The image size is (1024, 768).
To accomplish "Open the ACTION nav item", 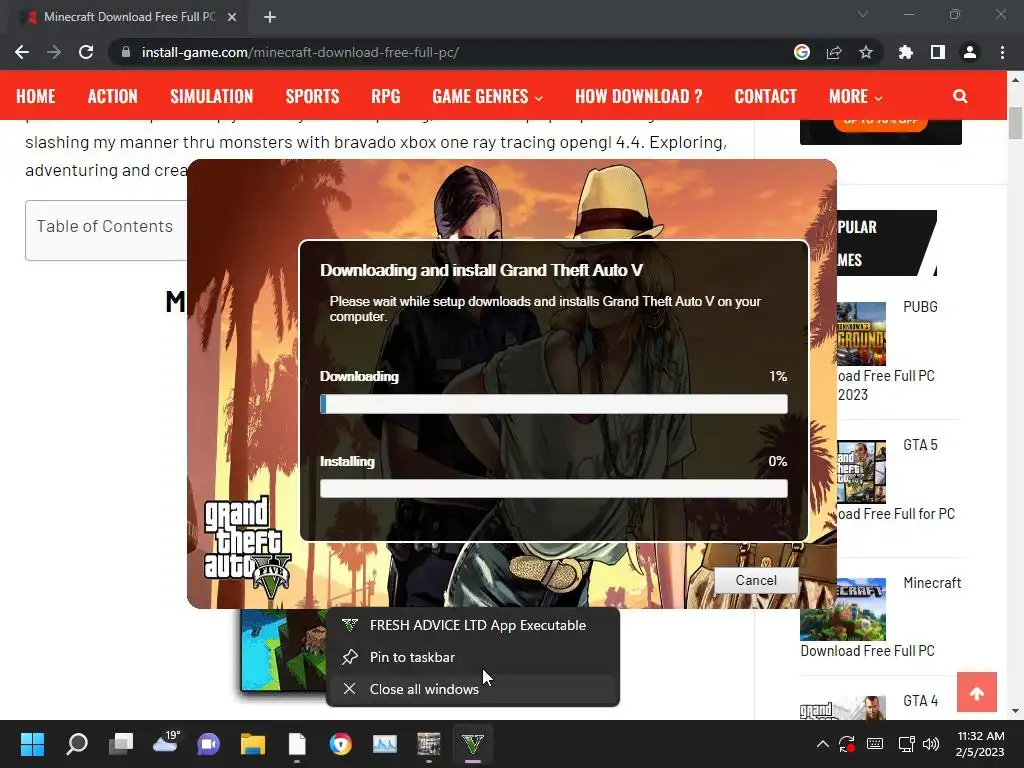I will coord(113,96).
